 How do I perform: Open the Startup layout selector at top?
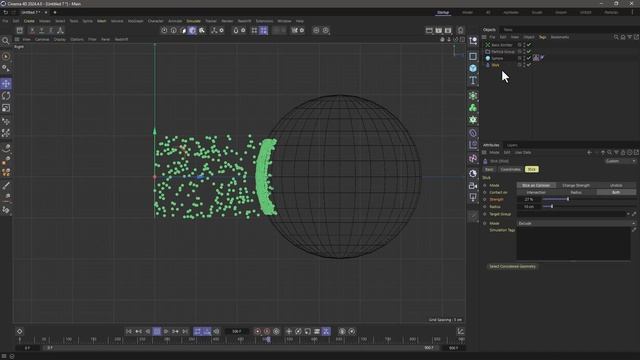(443, 13)
